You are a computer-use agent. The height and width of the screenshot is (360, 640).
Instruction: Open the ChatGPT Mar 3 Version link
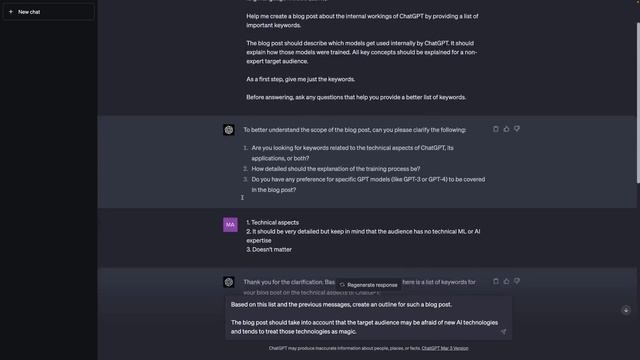coord(445,348)
